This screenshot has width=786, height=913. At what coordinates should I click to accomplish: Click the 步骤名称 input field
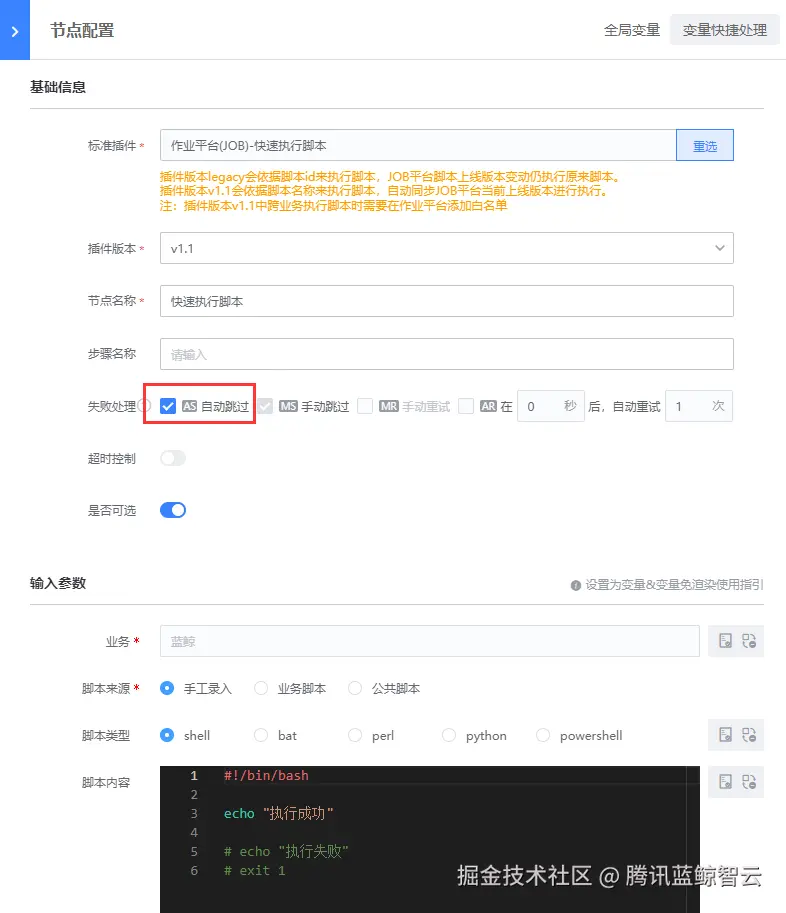tap(447, 354)
